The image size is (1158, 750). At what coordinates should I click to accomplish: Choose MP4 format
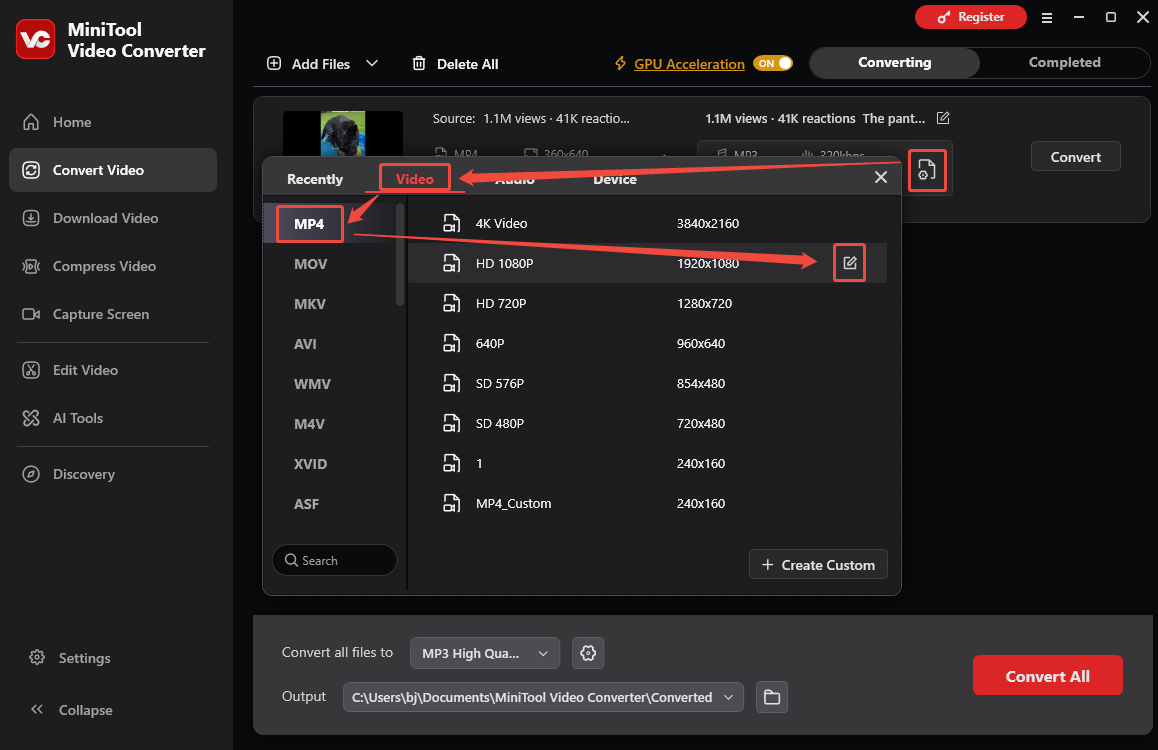(309, 224)
